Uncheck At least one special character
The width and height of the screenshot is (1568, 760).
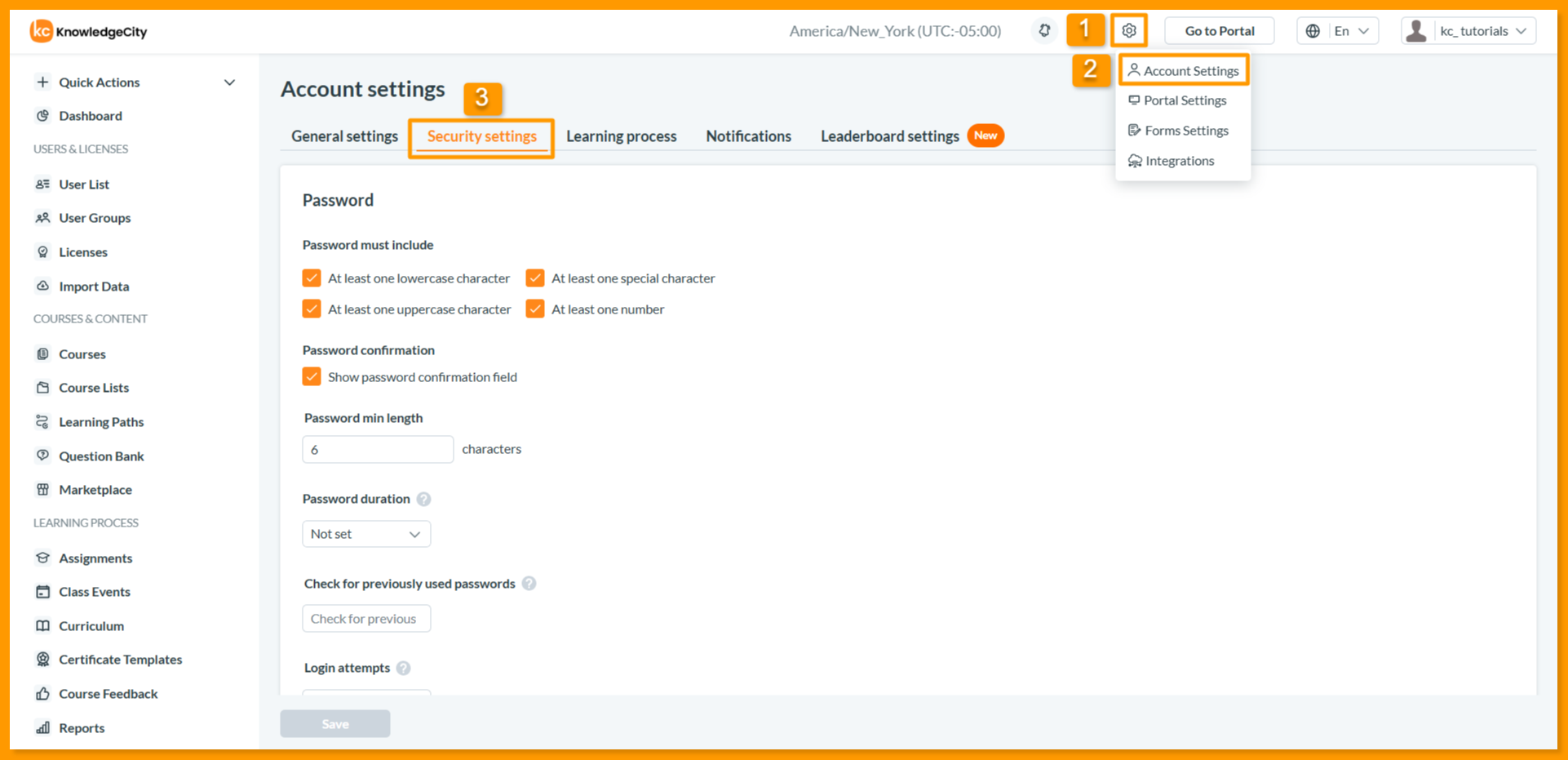pyautogui.click(x=535, y=278)
